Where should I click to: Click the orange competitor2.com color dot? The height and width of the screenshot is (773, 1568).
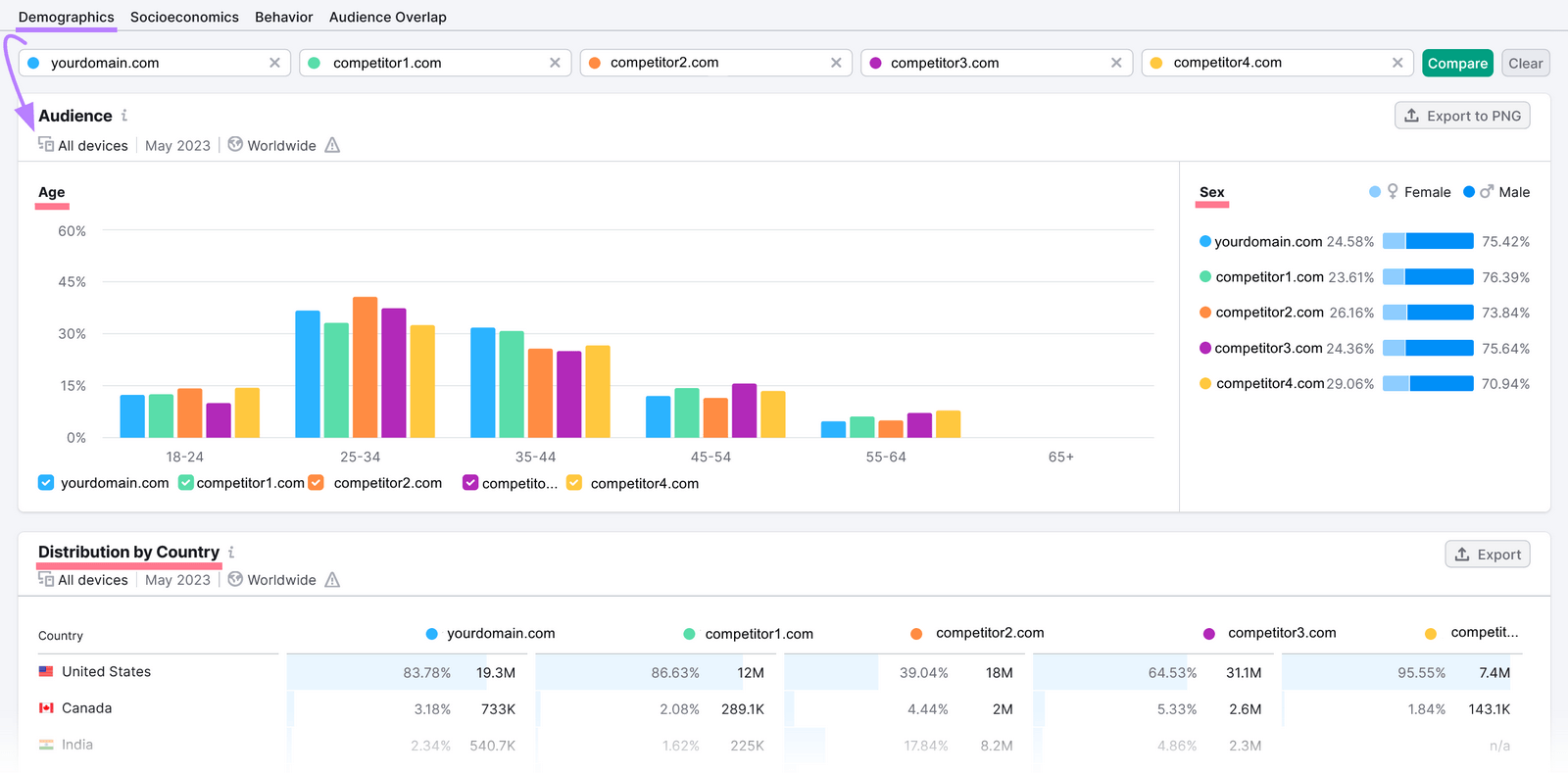click(x=595, y=63)
